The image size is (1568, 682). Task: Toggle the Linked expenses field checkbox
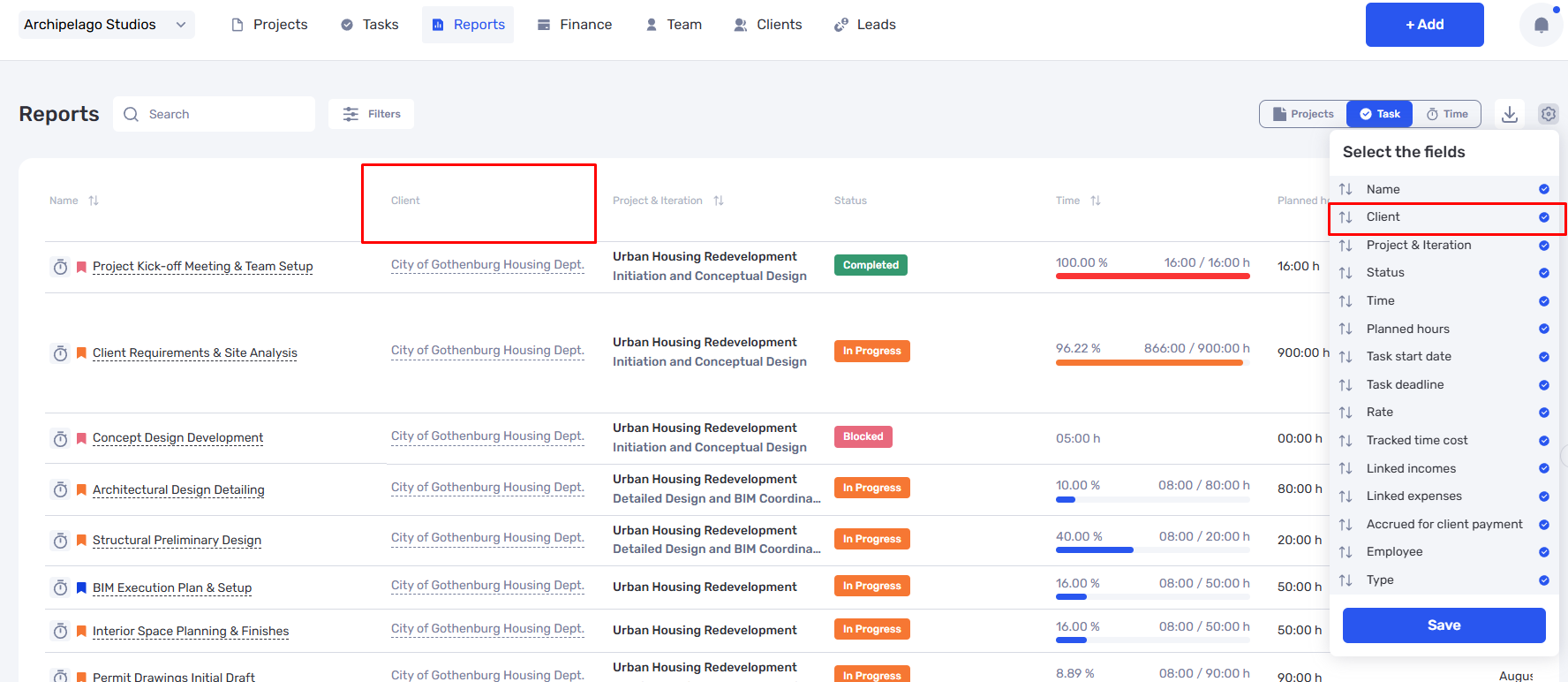(1544, 496)
